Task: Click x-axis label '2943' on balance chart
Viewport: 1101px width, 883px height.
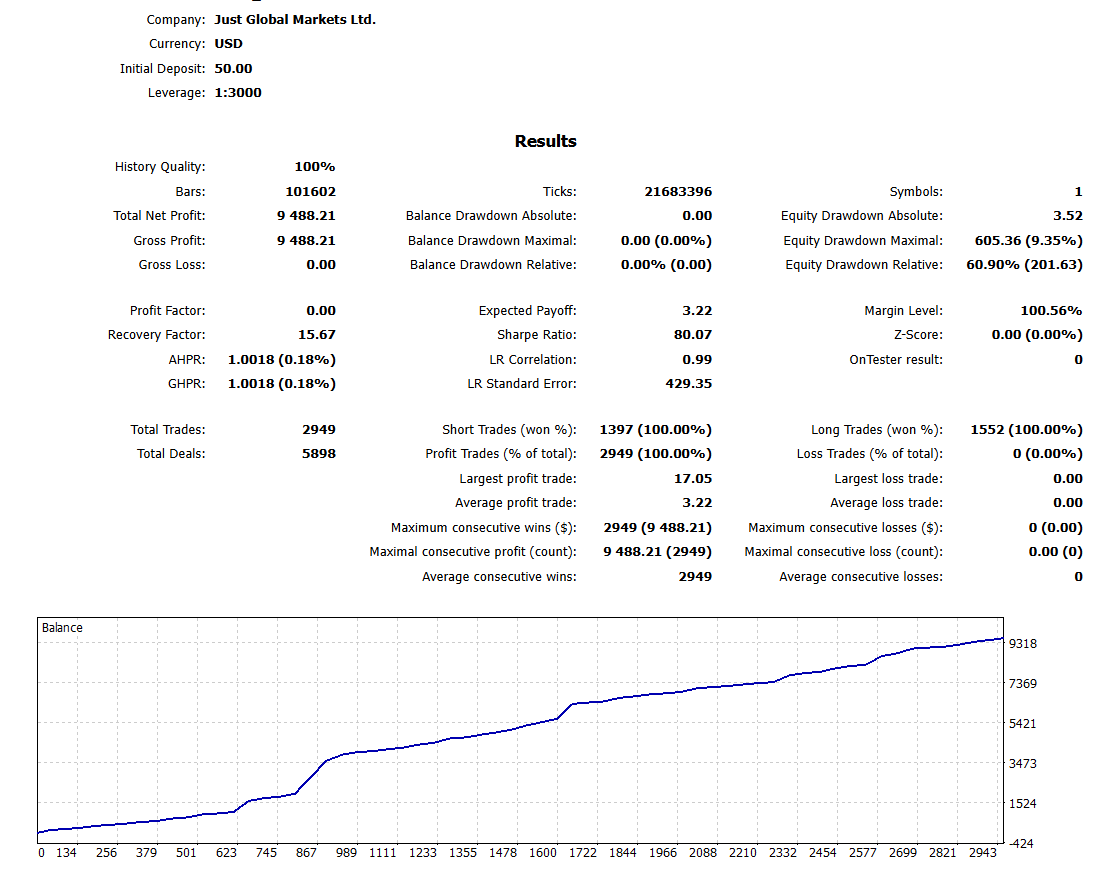Action: (983, 853)
